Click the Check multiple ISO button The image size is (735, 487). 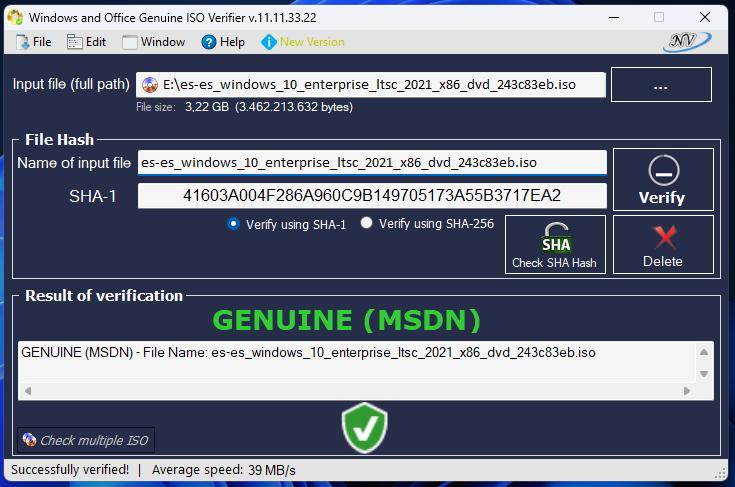[x=86, y=440]
